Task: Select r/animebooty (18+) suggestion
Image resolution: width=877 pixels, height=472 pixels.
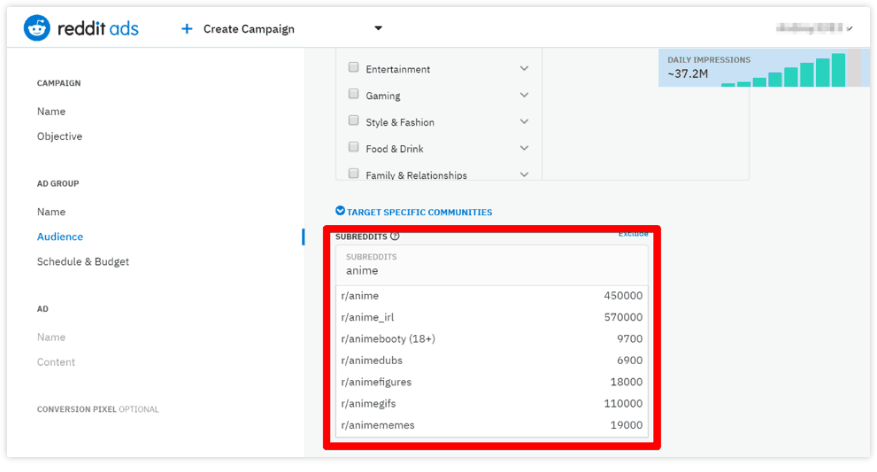Action: pyautogui.click(x=492, y=339)
